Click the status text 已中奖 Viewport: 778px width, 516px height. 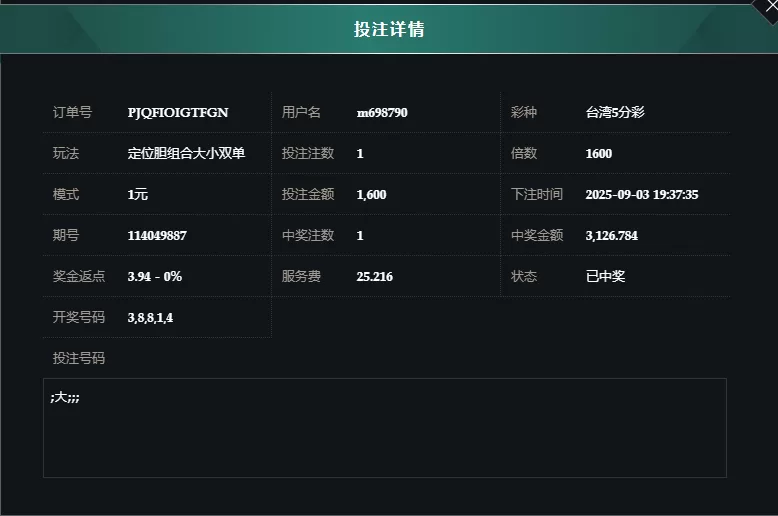tap(605, 276)
